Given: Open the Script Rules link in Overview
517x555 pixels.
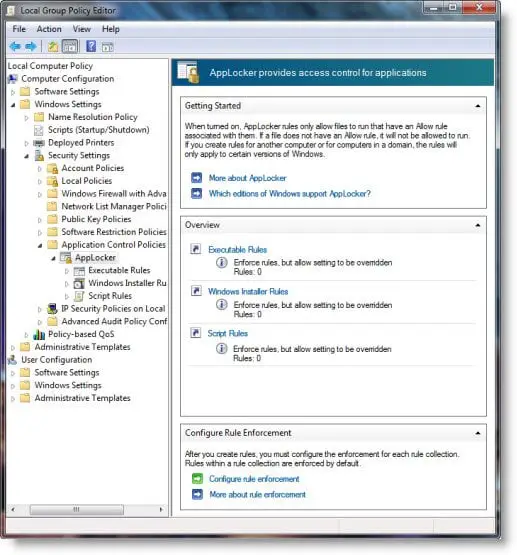Looking at the screenshot, I should coord(228,333).
